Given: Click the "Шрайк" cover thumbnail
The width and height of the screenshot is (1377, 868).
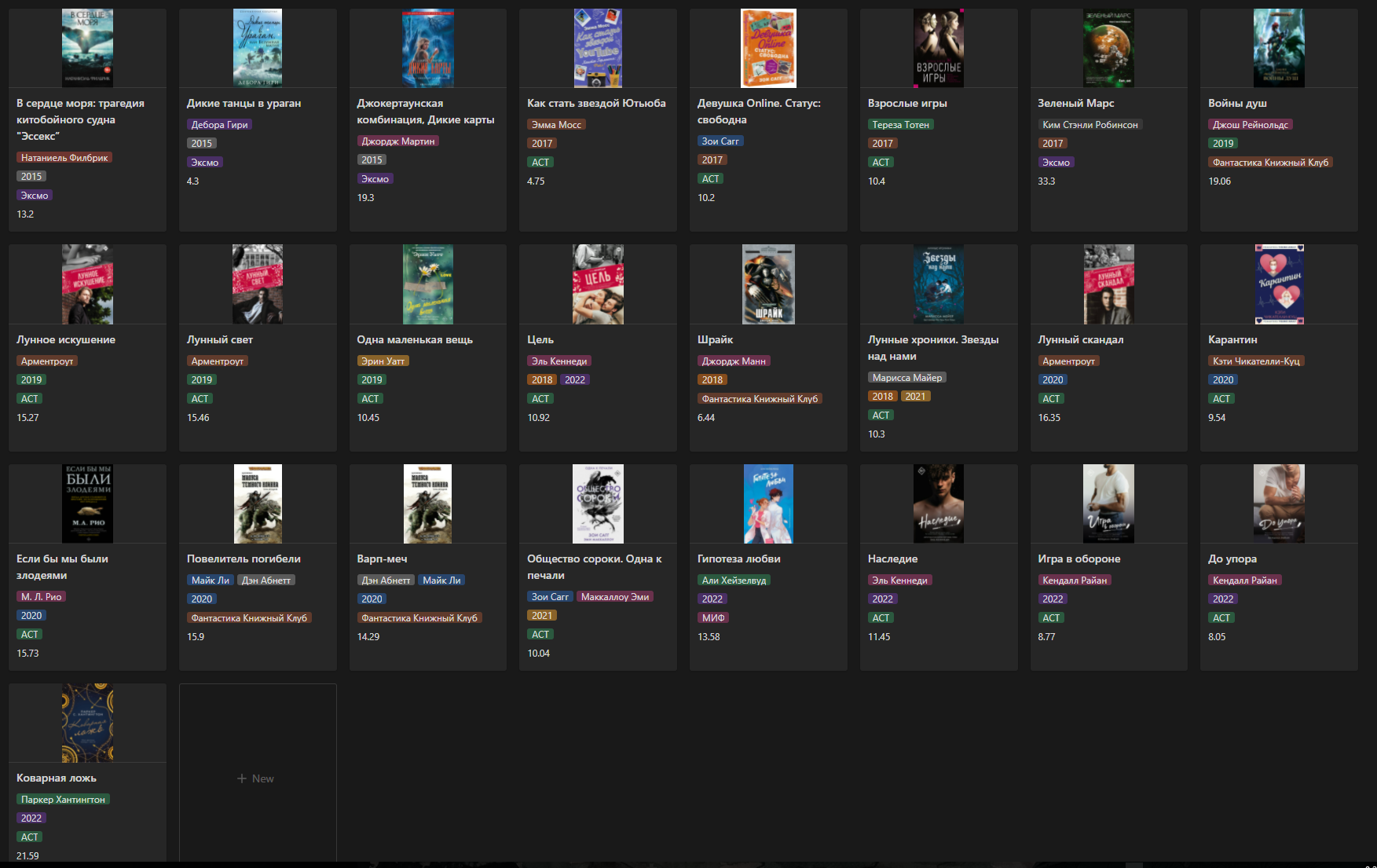Looking at the screenshot, I should pyautogui.click(x=768, y=284).
